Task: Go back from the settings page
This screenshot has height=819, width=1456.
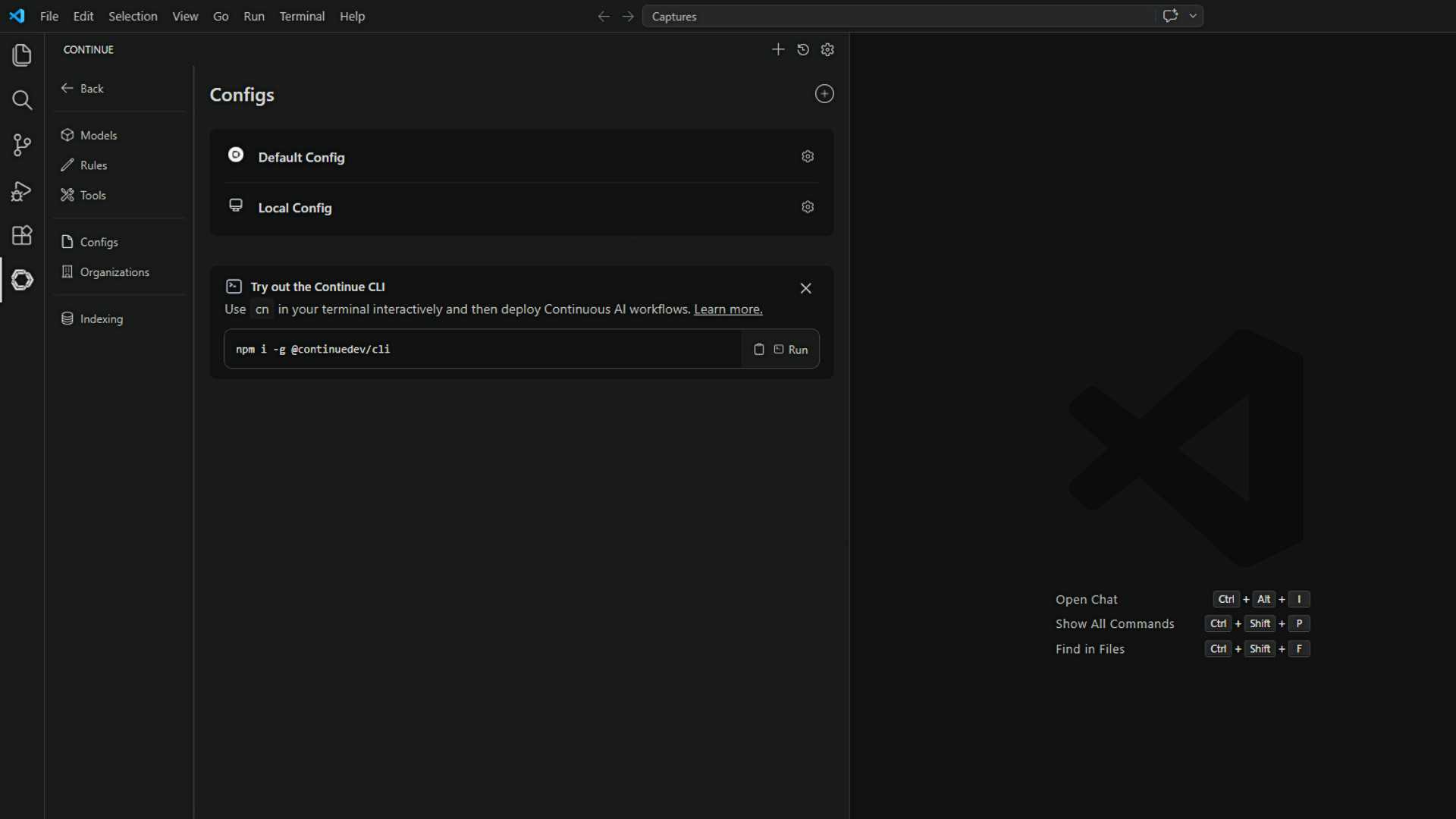Action: point(83,89)
